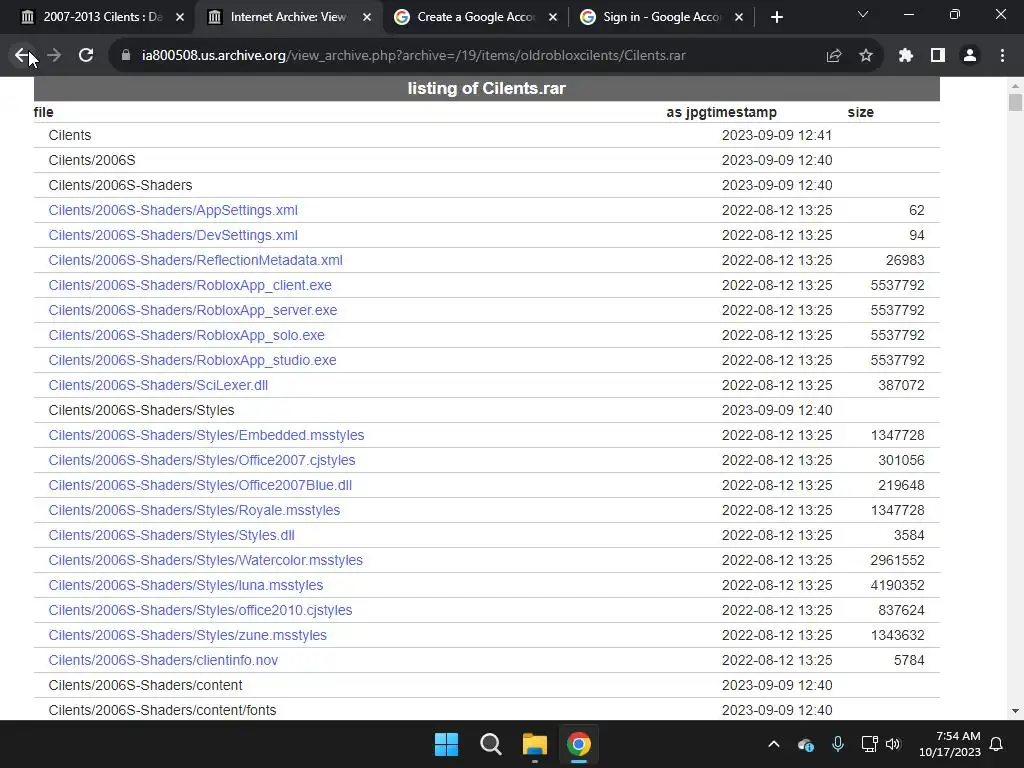This screenshot has height=768, width=1024.
Task: Go back using the browser back arrow
Action: click(x=22, y=56)
